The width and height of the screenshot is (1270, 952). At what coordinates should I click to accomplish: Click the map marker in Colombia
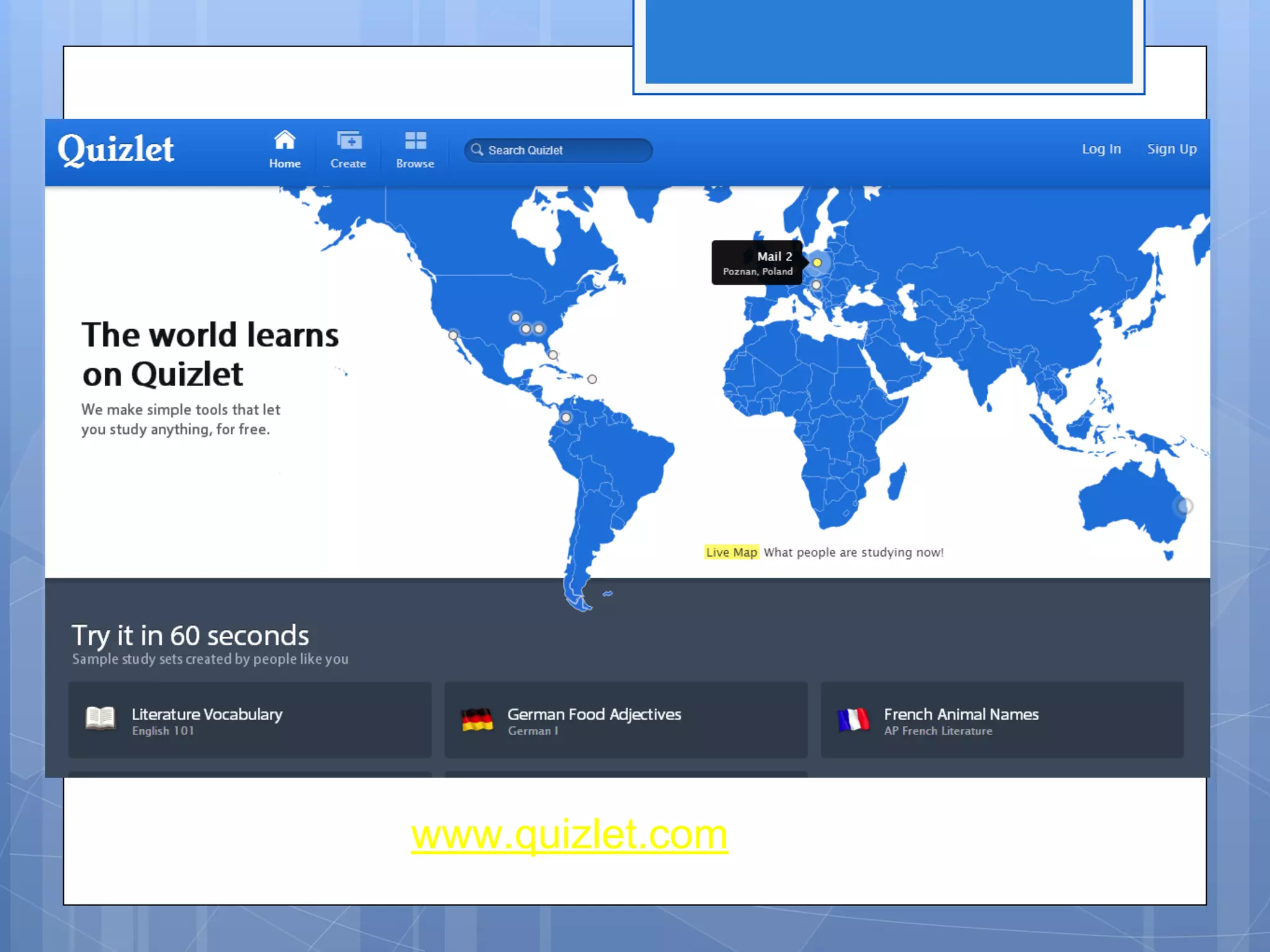point(566,418)
